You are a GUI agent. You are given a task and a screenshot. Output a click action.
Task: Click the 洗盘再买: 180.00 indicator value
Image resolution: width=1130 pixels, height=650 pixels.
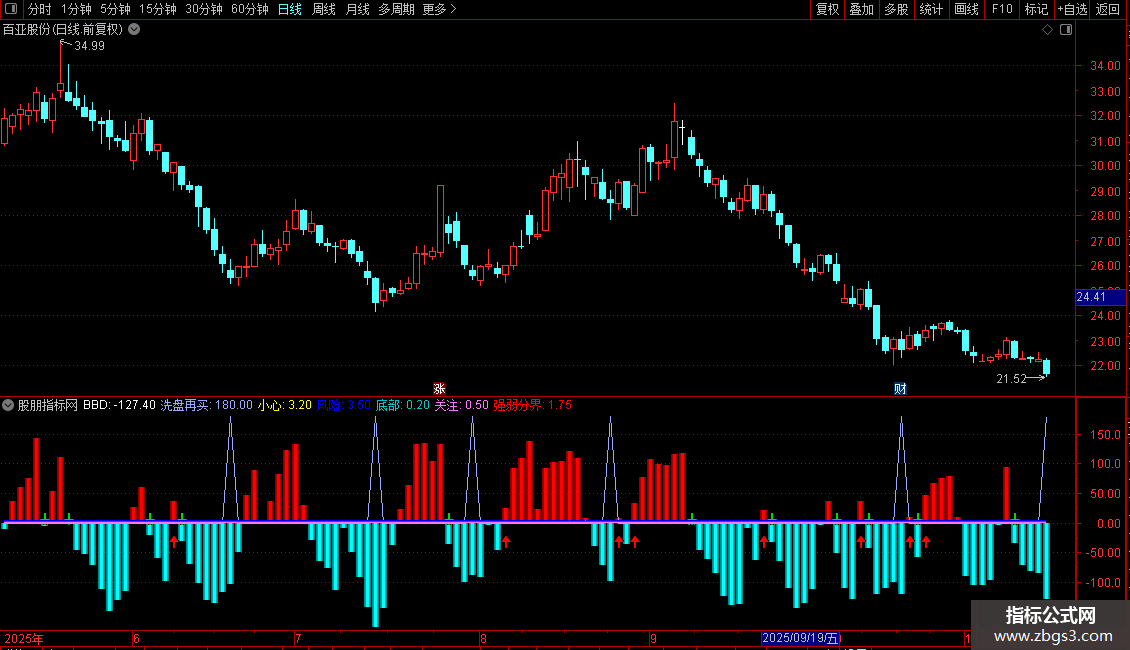click(x=206, y=405)
